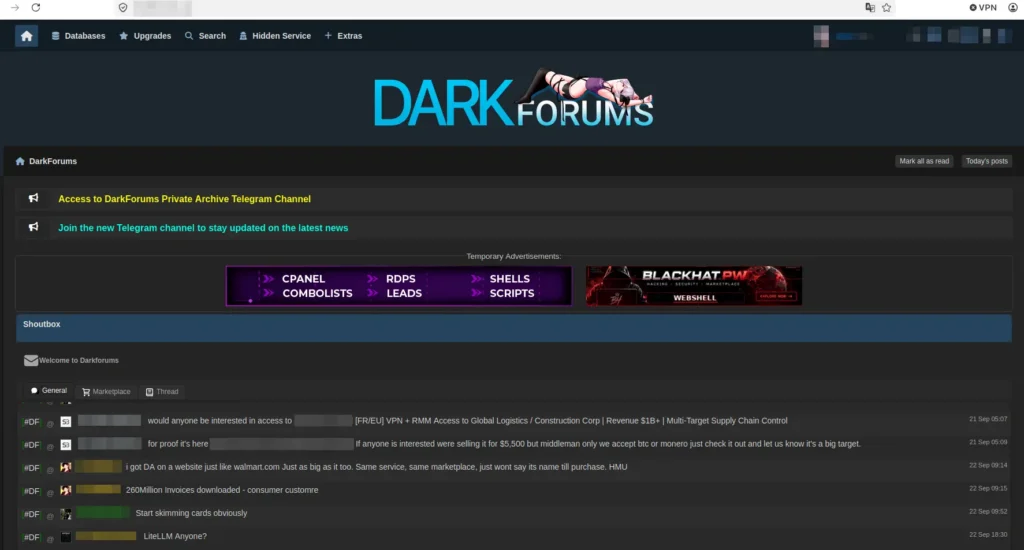Open the Upgrades menu item

(x=145, y=36)
